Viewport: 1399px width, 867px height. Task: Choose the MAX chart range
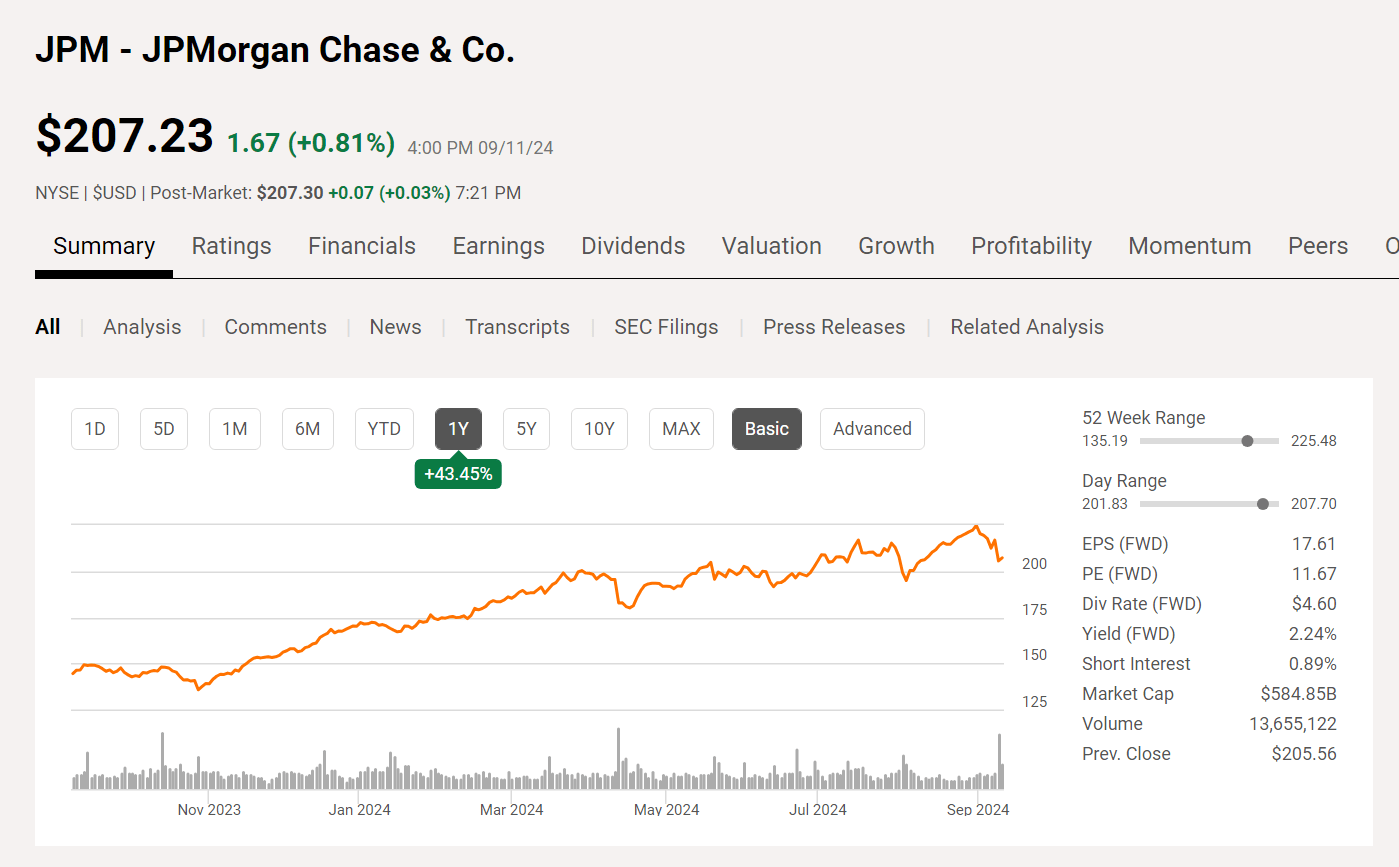coord(681,429)
